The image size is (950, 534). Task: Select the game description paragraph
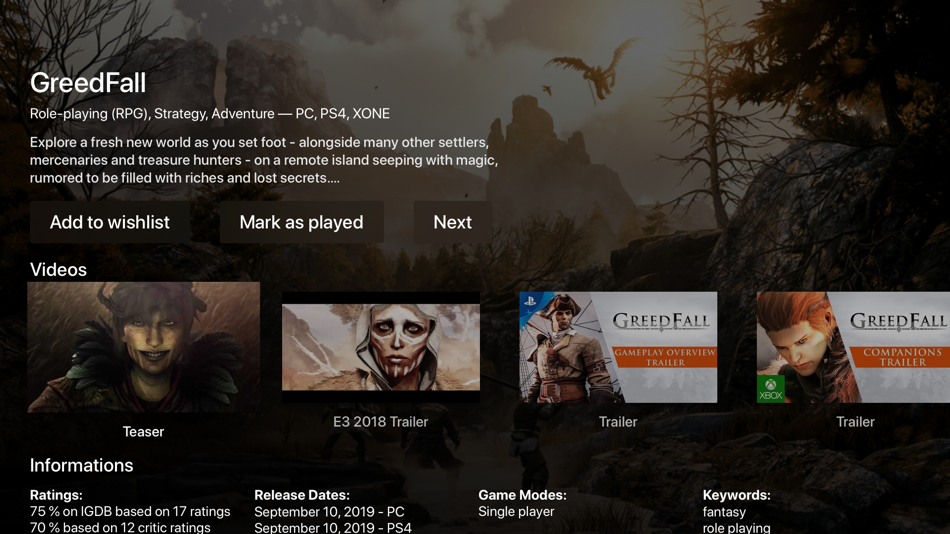point(264,160)
